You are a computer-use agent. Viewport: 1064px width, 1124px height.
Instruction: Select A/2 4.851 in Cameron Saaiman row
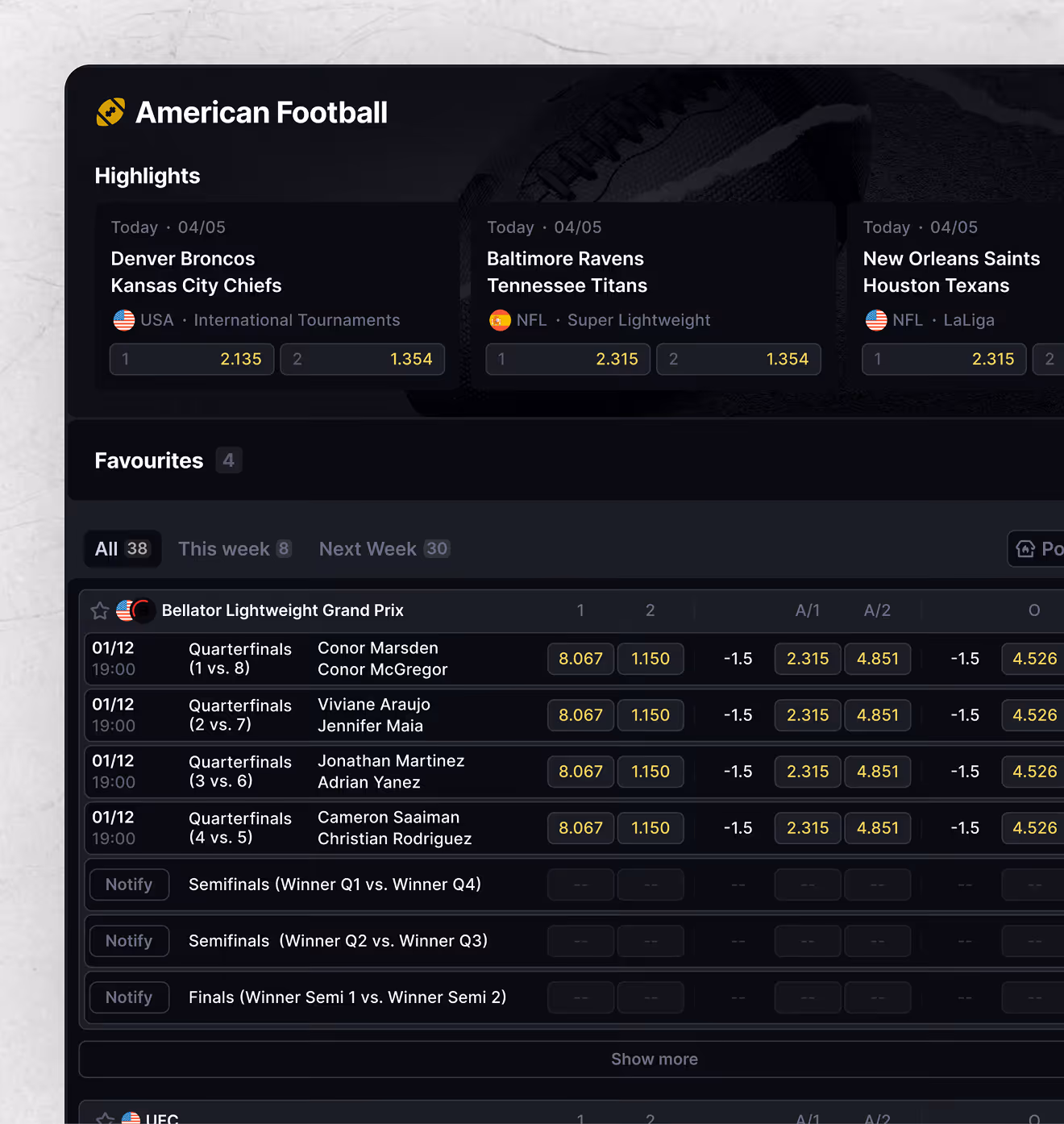(878, 828)
